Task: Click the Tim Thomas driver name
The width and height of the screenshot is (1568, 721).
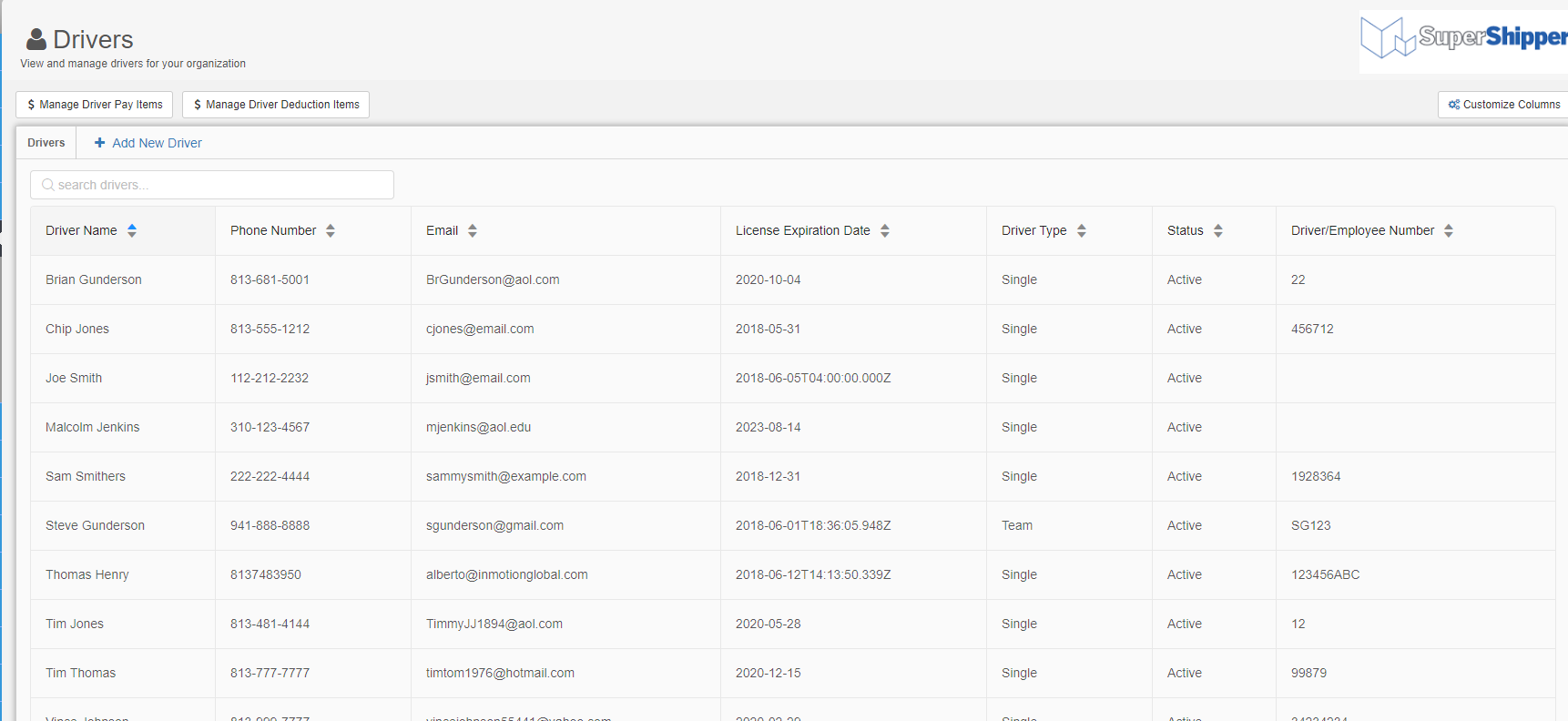Action: (x=81, y=673)
